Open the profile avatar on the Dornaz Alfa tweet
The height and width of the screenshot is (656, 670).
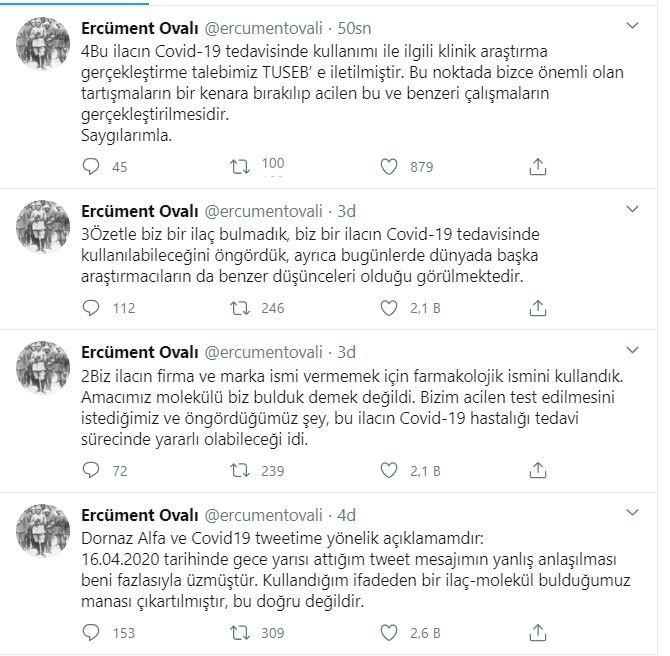[x=43, y=530]
